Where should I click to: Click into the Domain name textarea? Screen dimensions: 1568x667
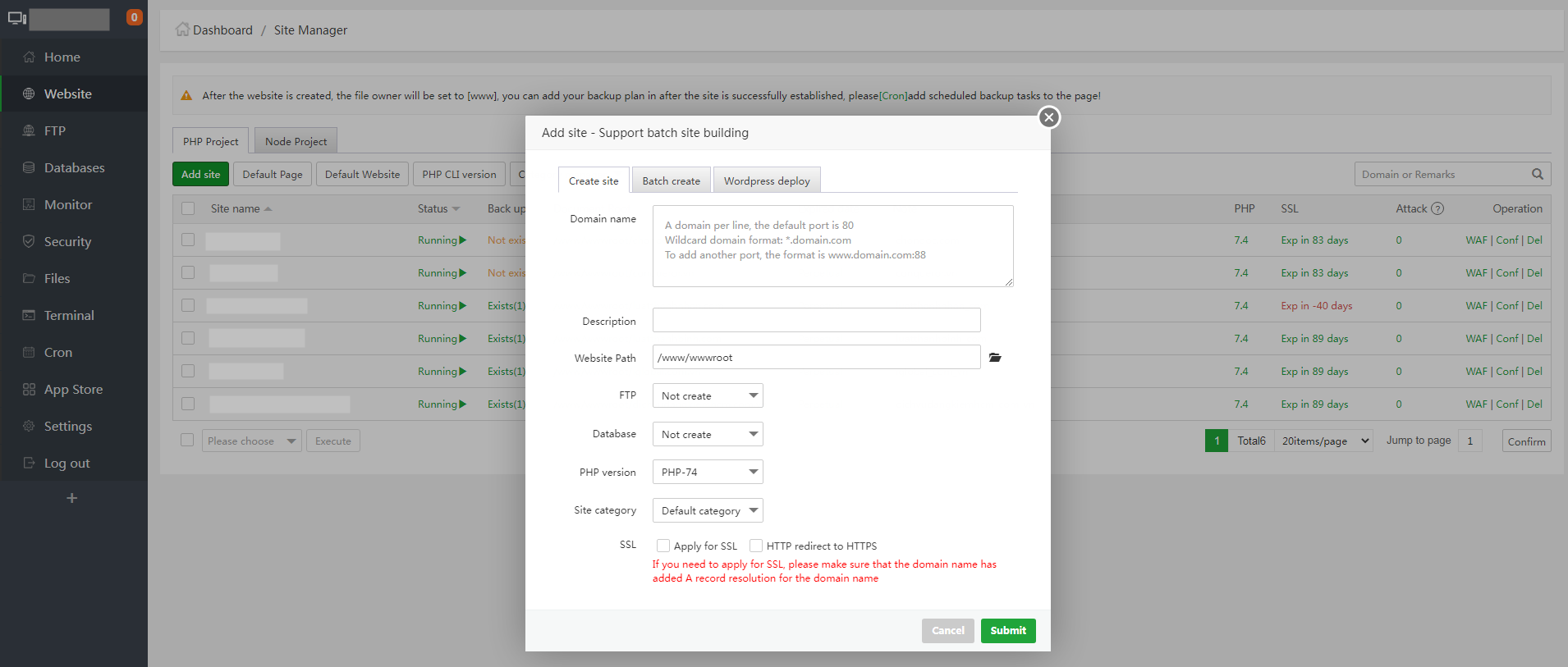(x=833, y=246)
